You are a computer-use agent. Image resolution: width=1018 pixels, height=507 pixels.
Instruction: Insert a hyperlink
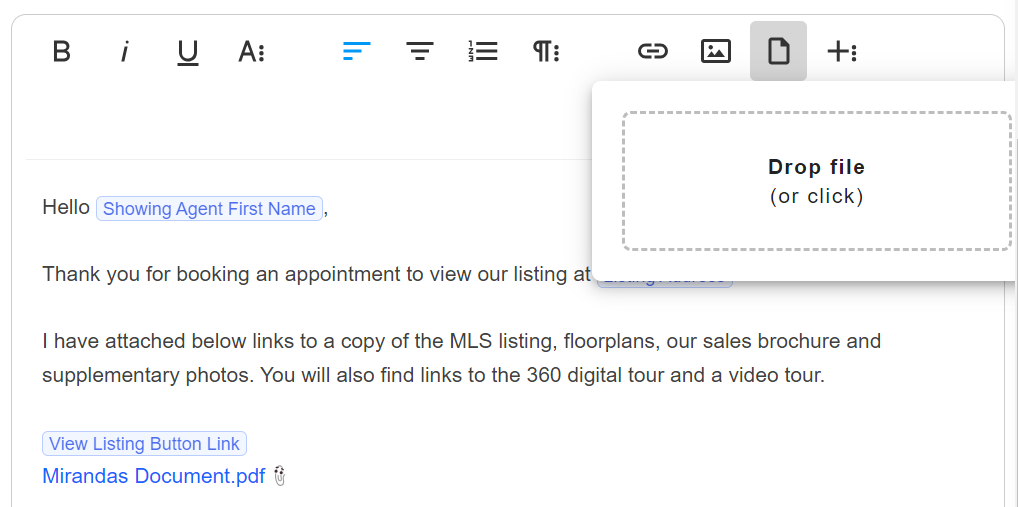click(x=652, y=51)
